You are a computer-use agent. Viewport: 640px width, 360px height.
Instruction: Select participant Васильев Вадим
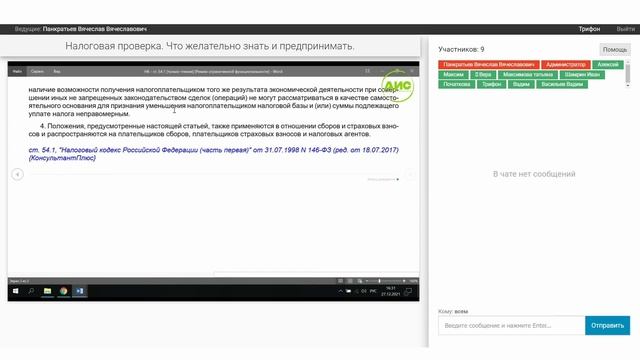tap(562, 84)
